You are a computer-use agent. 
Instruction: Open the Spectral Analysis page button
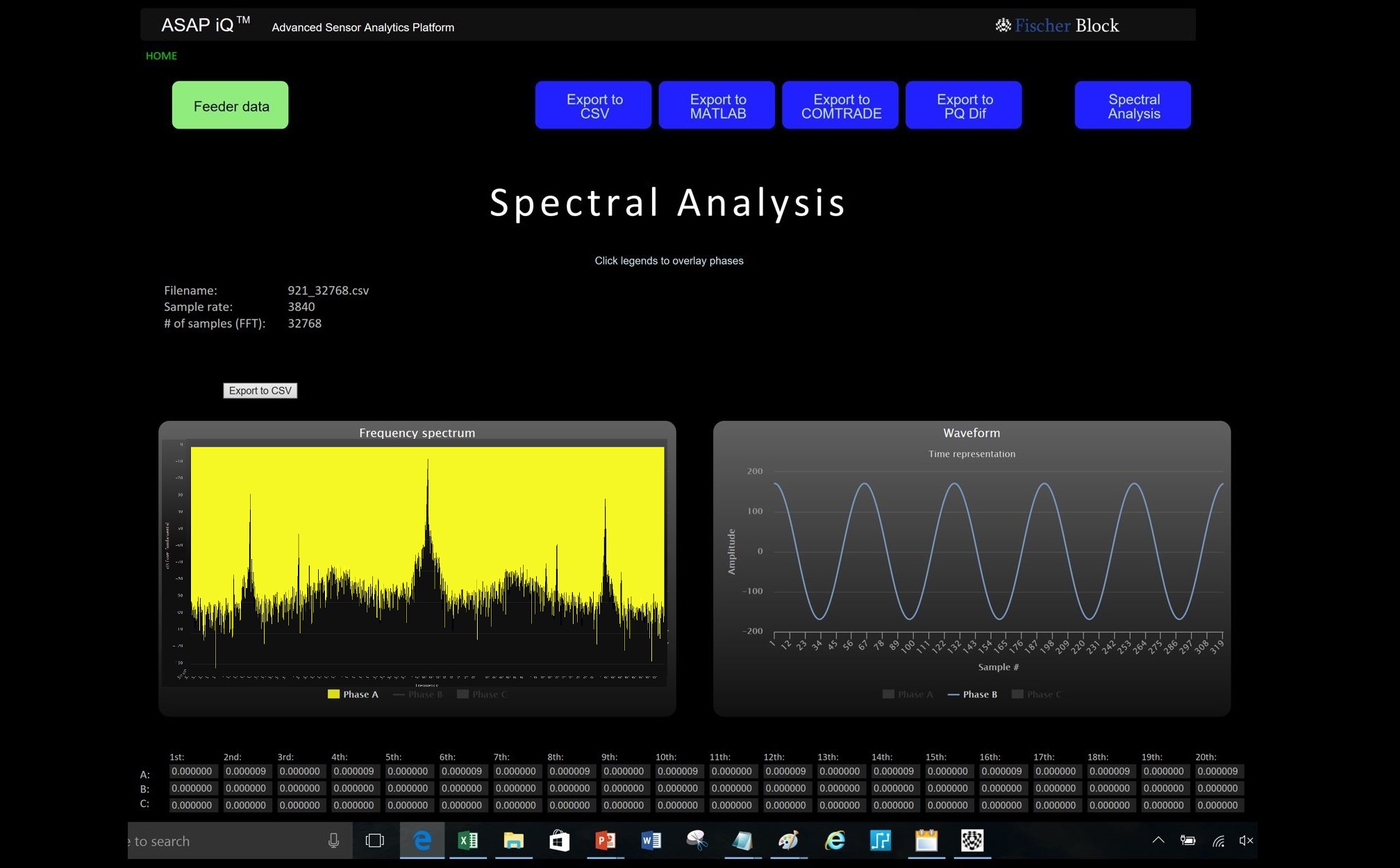1133,106
